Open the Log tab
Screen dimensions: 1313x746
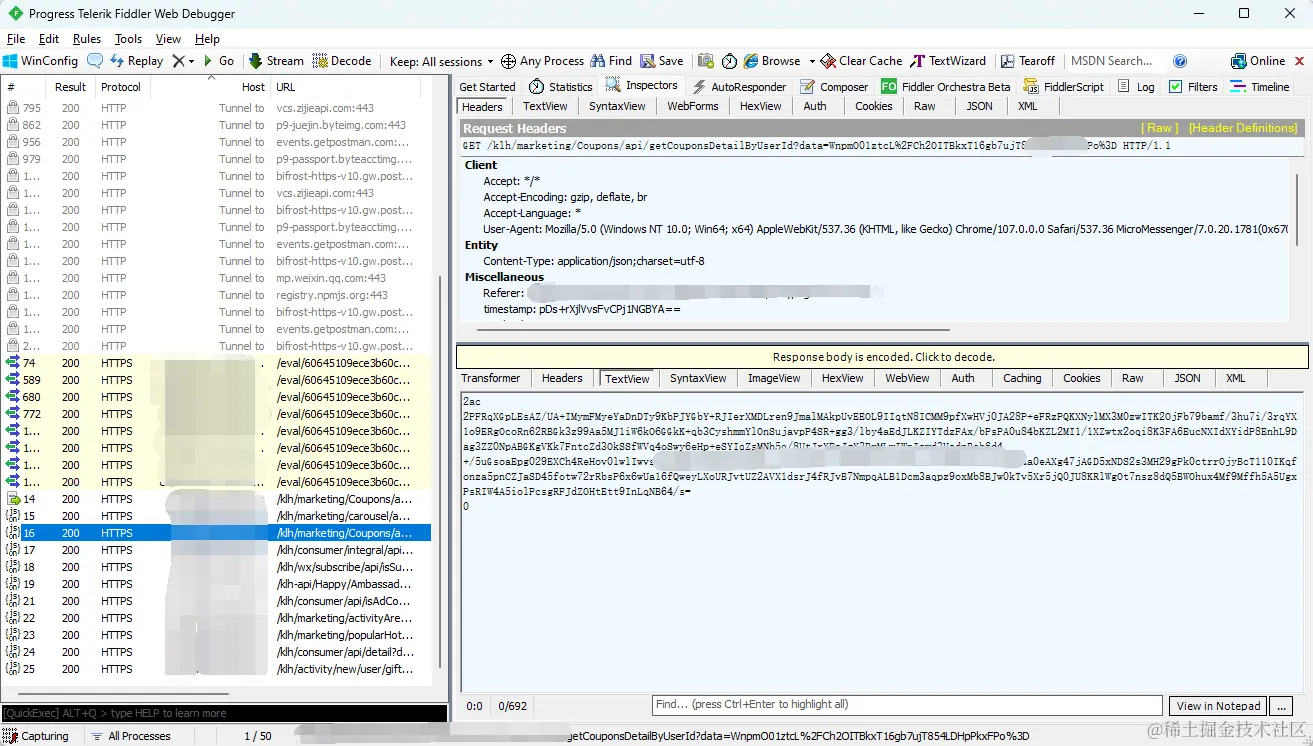(x=1135, y=87)
